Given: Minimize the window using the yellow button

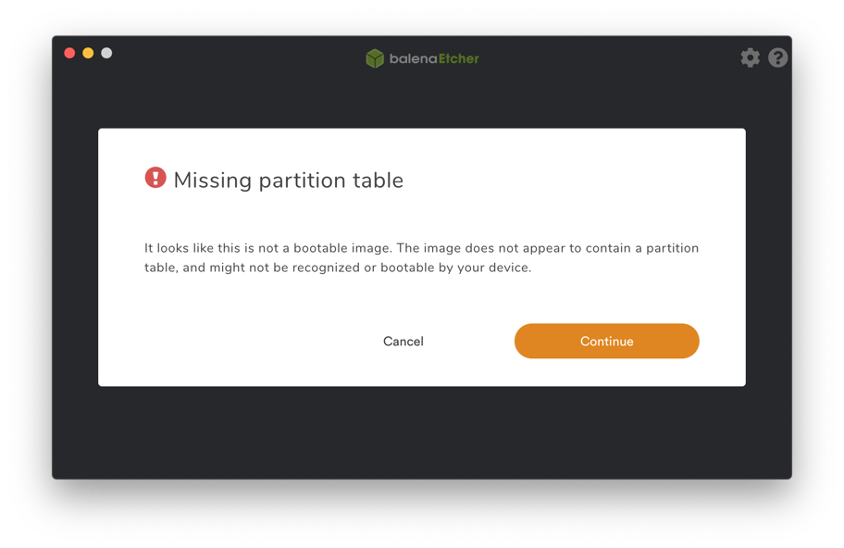Looking at the screenshot, I should [x=88, y=53].
